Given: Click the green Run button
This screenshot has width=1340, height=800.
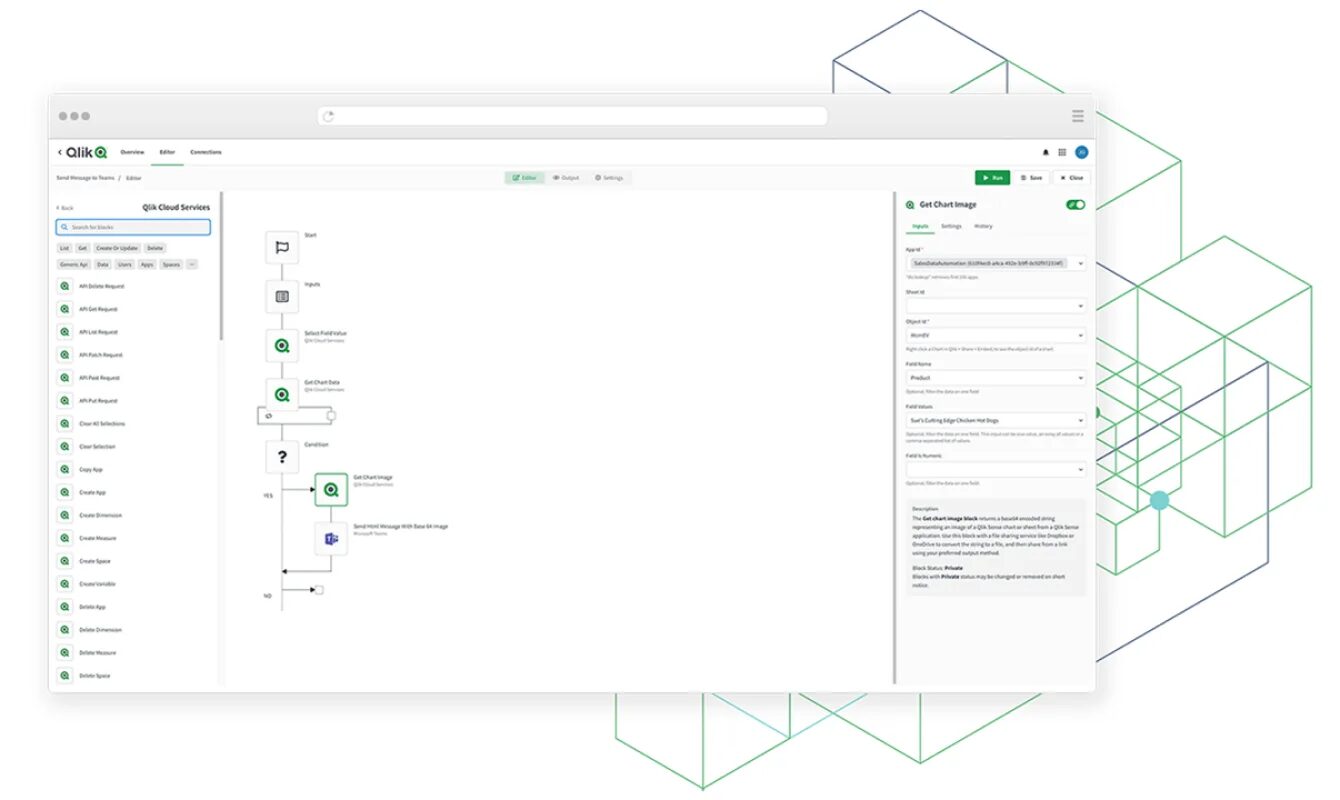Looking at the screenshot, I should pyautogui.click(x=993, y=178).
